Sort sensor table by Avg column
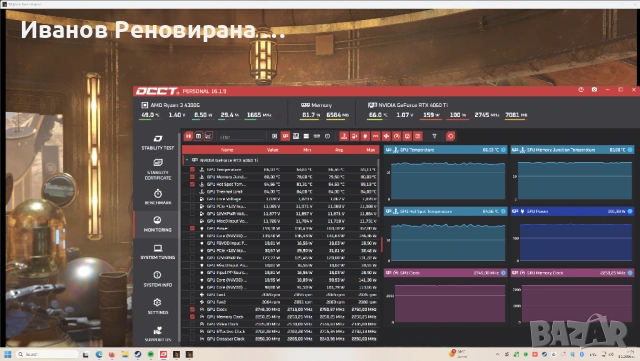The image size is (640, 361). click(x=339, y=150)
